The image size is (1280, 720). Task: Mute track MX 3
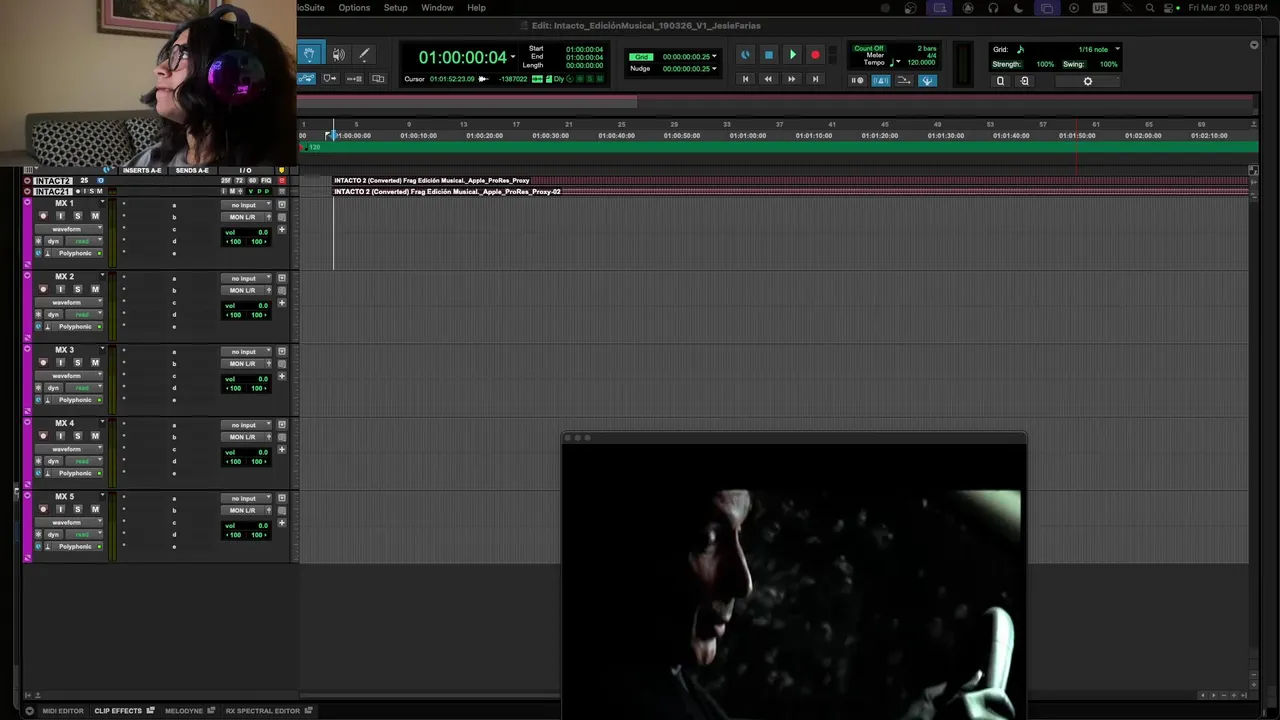pos(95,363)
